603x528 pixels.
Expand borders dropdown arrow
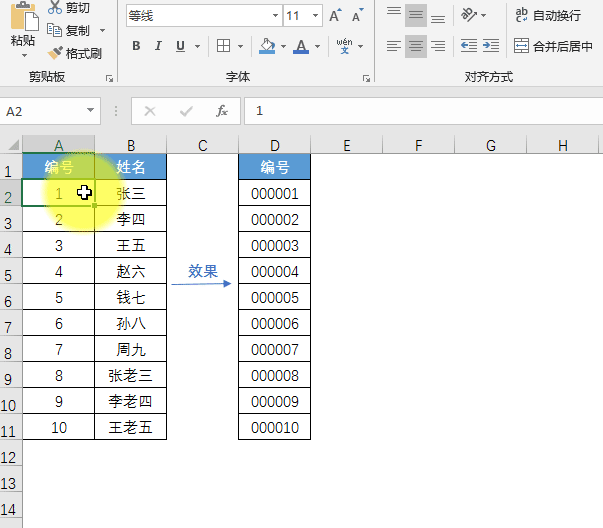(x=240, y=47)
